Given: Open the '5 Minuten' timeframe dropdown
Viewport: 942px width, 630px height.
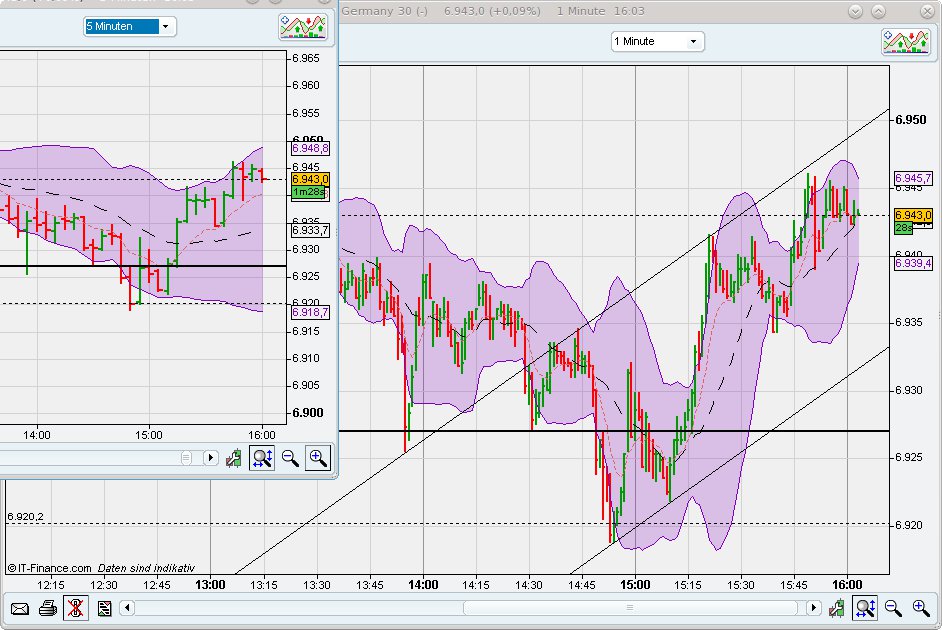Looking at the screenshot, I should coord(129,27).
